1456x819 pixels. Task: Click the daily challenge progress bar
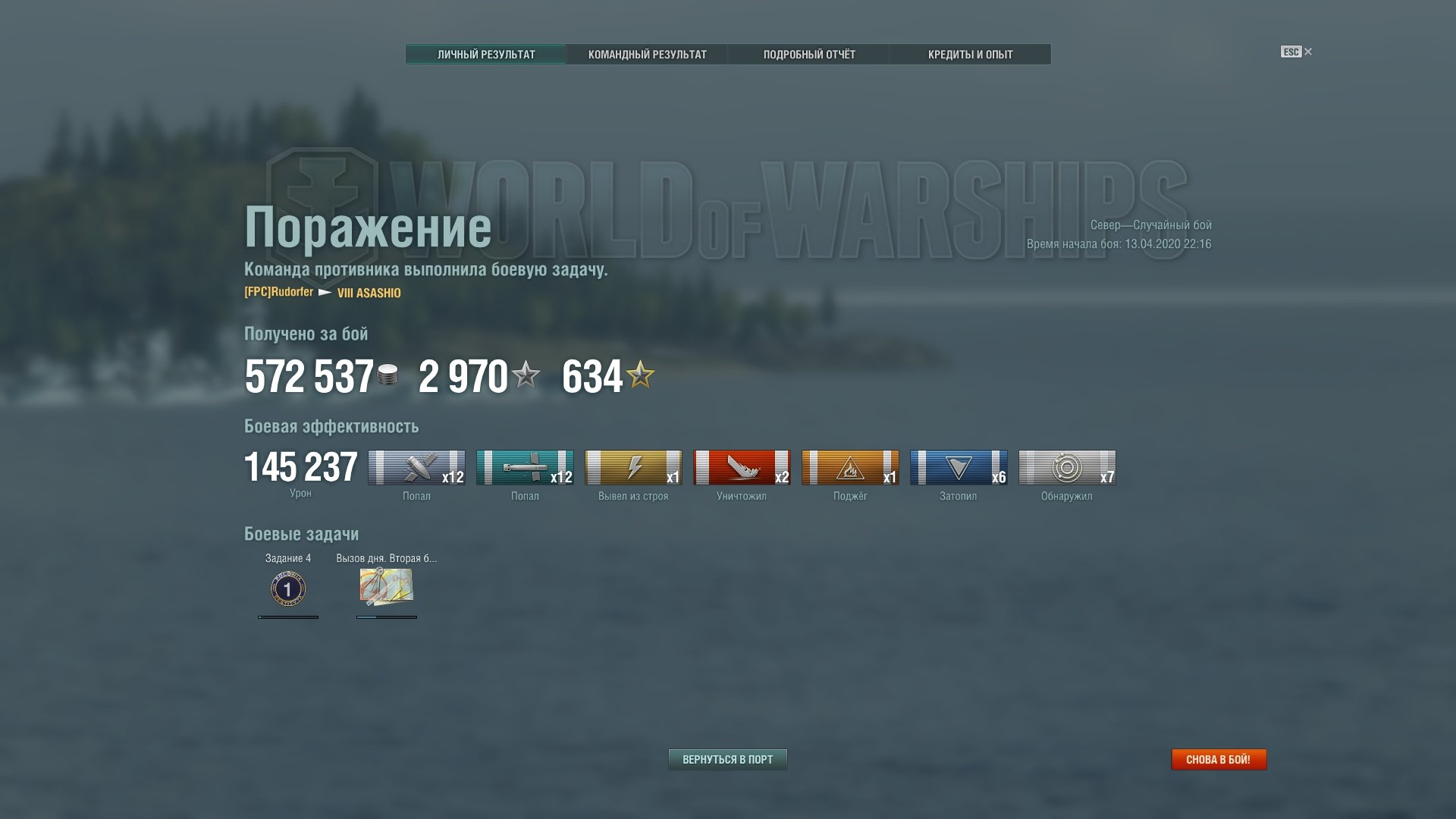click(x=387, y=617)
